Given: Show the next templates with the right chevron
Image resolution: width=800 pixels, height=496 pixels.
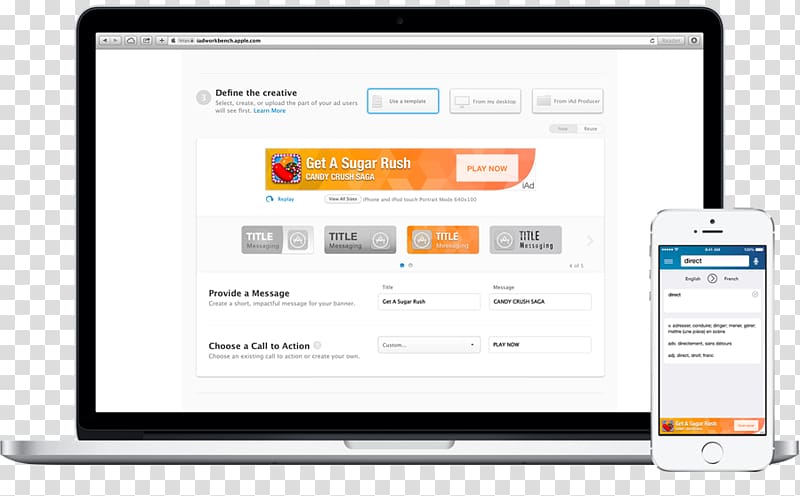Looking at the screenshot, I should tap(590, 241).
